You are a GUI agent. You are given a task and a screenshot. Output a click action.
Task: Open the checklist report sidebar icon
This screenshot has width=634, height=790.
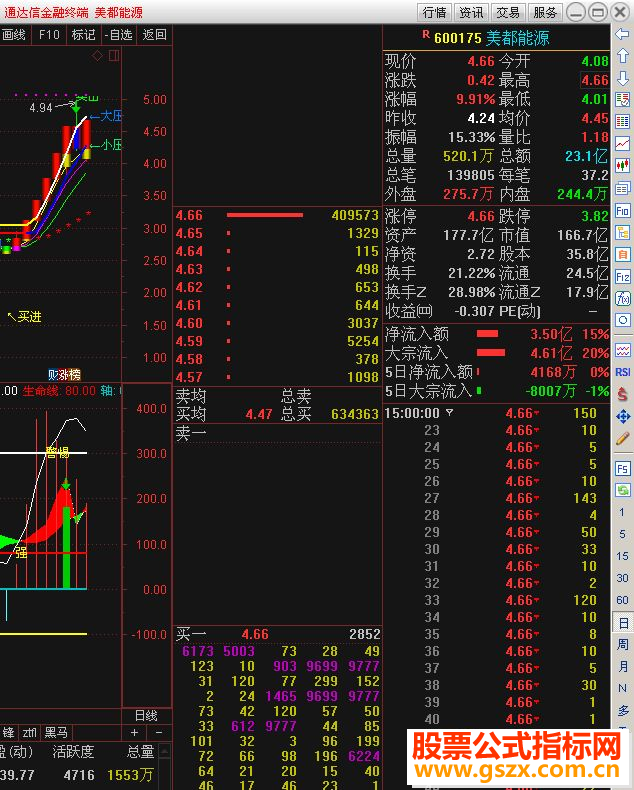pos(622,99)
